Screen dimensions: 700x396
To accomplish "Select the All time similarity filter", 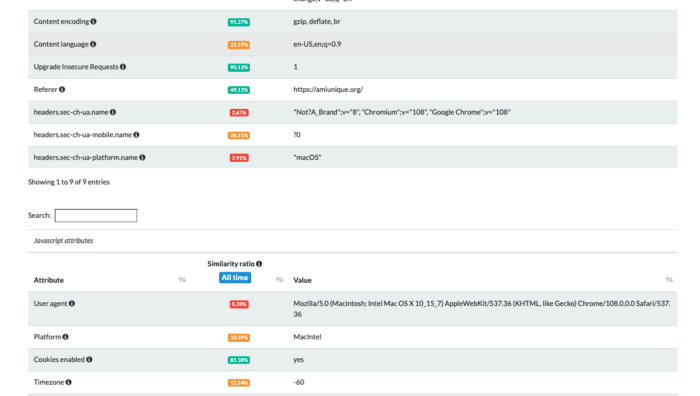I will coord(235,278).
